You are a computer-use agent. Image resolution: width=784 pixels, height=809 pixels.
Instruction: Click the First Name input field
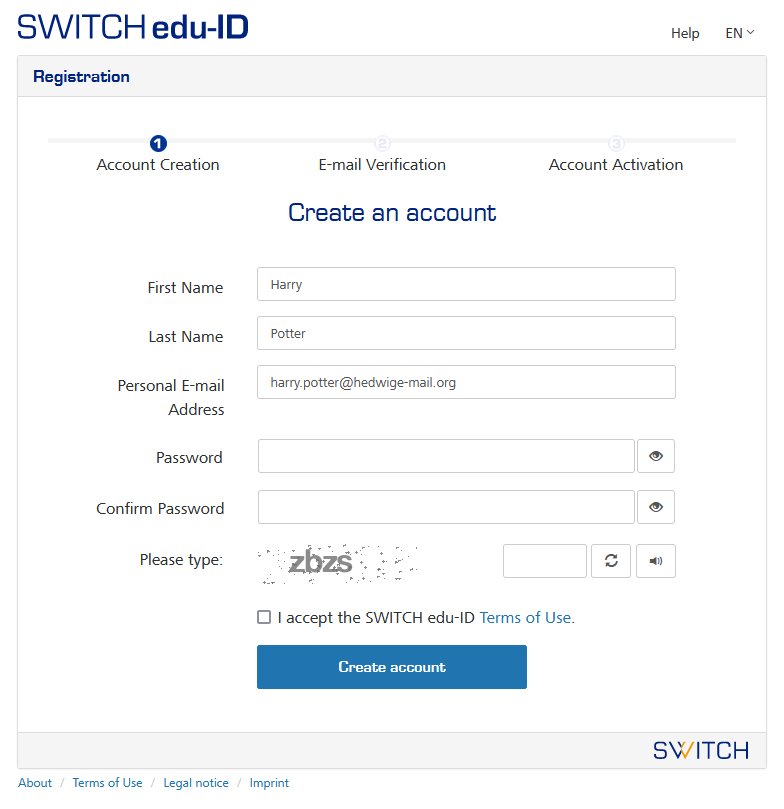(x=466, y=284)
